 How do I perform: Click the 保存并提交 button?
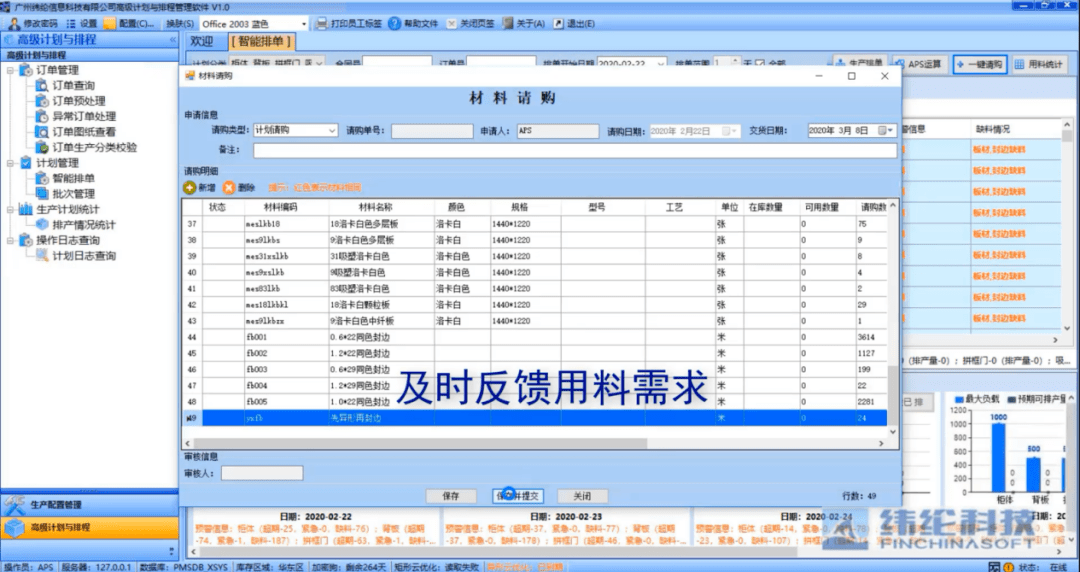pyautogui.click(x=518, y=496)
